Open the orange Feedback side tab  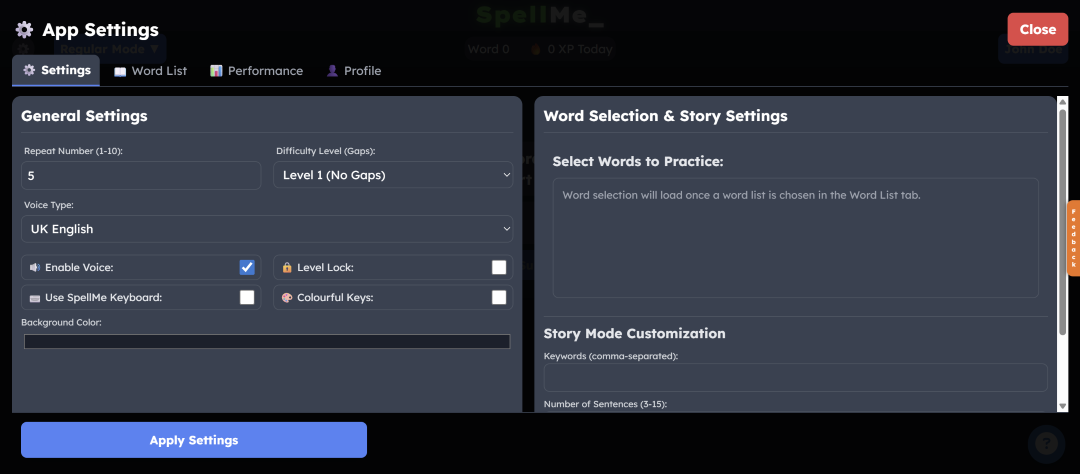[1073, 238]
